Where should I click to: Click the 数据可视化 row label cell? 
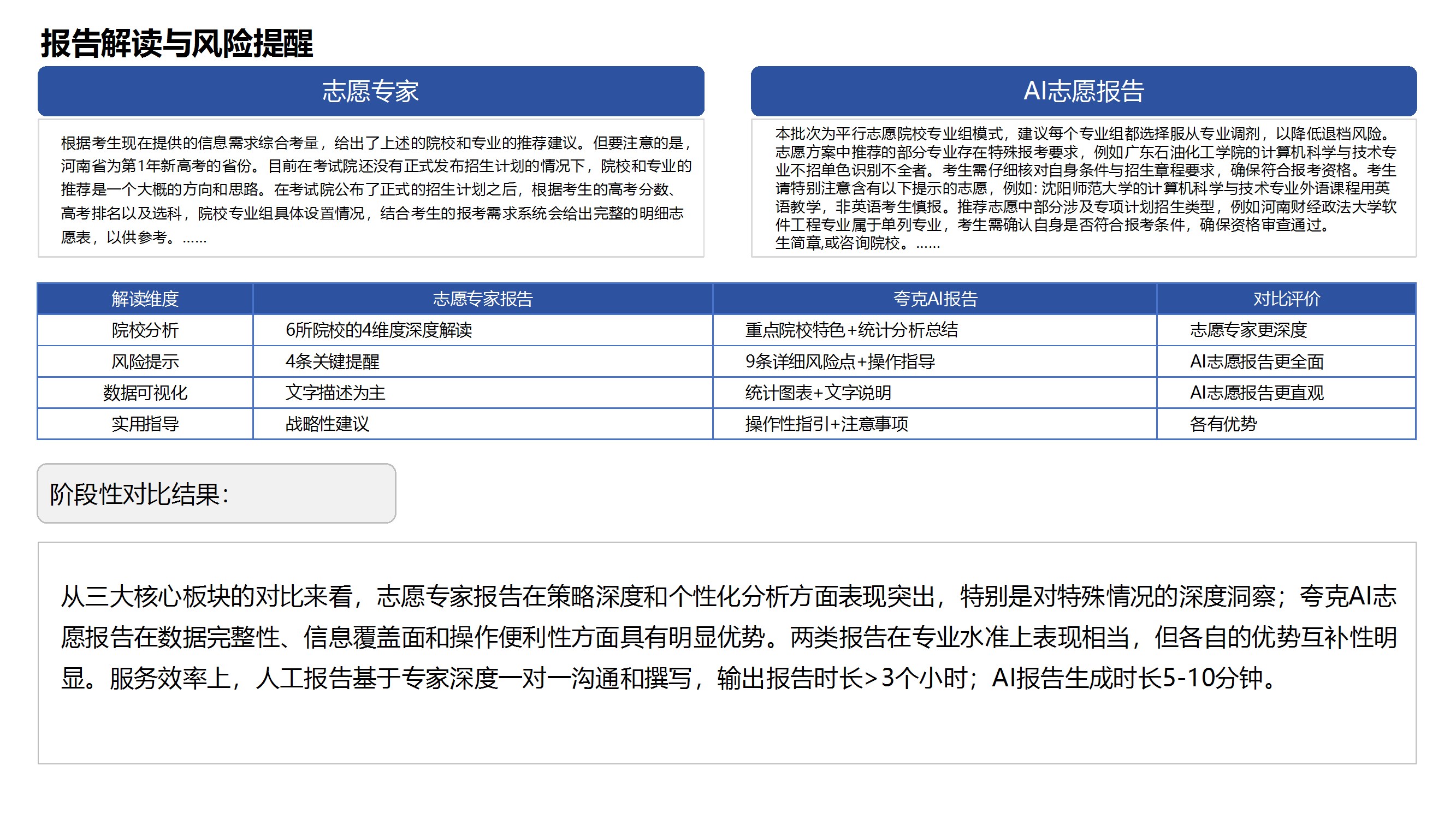[x=145, y=393]
